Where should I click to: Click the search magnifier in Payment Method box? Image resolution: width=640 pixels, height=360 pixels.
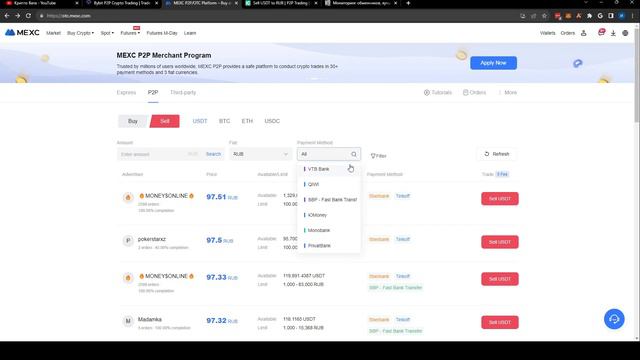[x=354, y=154]
